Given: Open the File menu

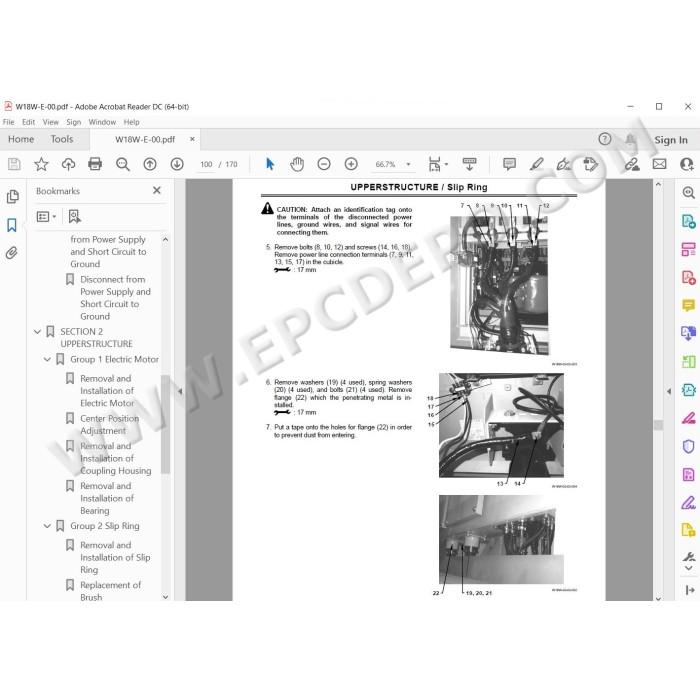Looking at the screenshot, I should click(x=8, y=122).
